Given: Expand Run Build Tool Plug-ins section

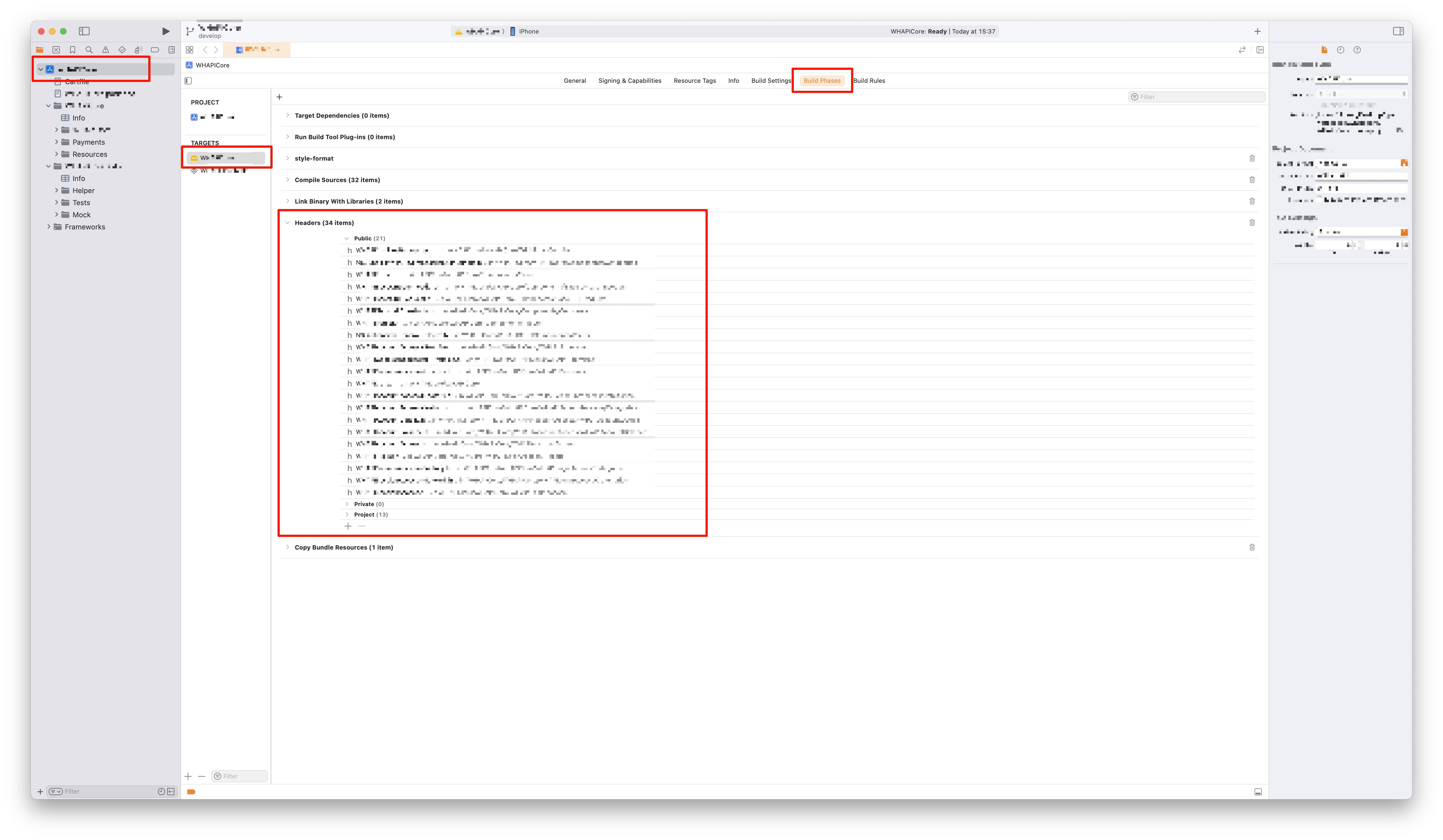Looking at the screenshot, I should tap(287, 137).
